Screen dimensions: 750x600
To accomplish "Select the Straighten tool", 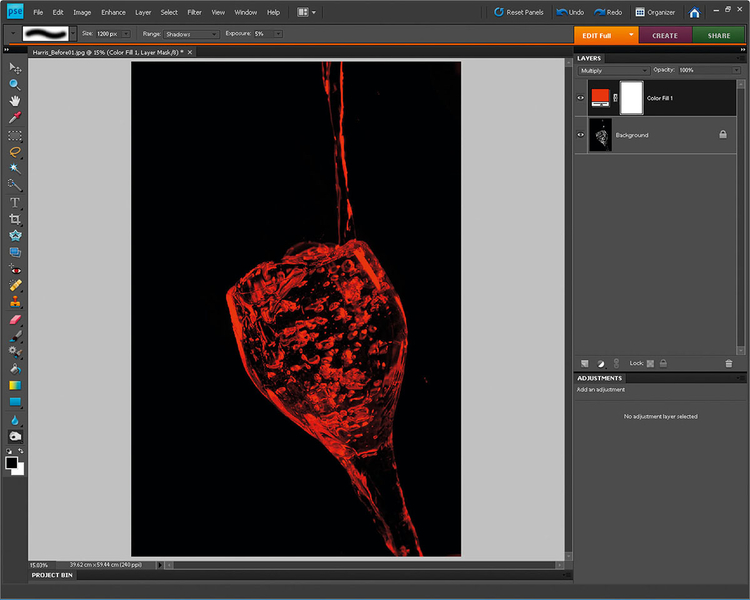I will [x=15, y=252].
